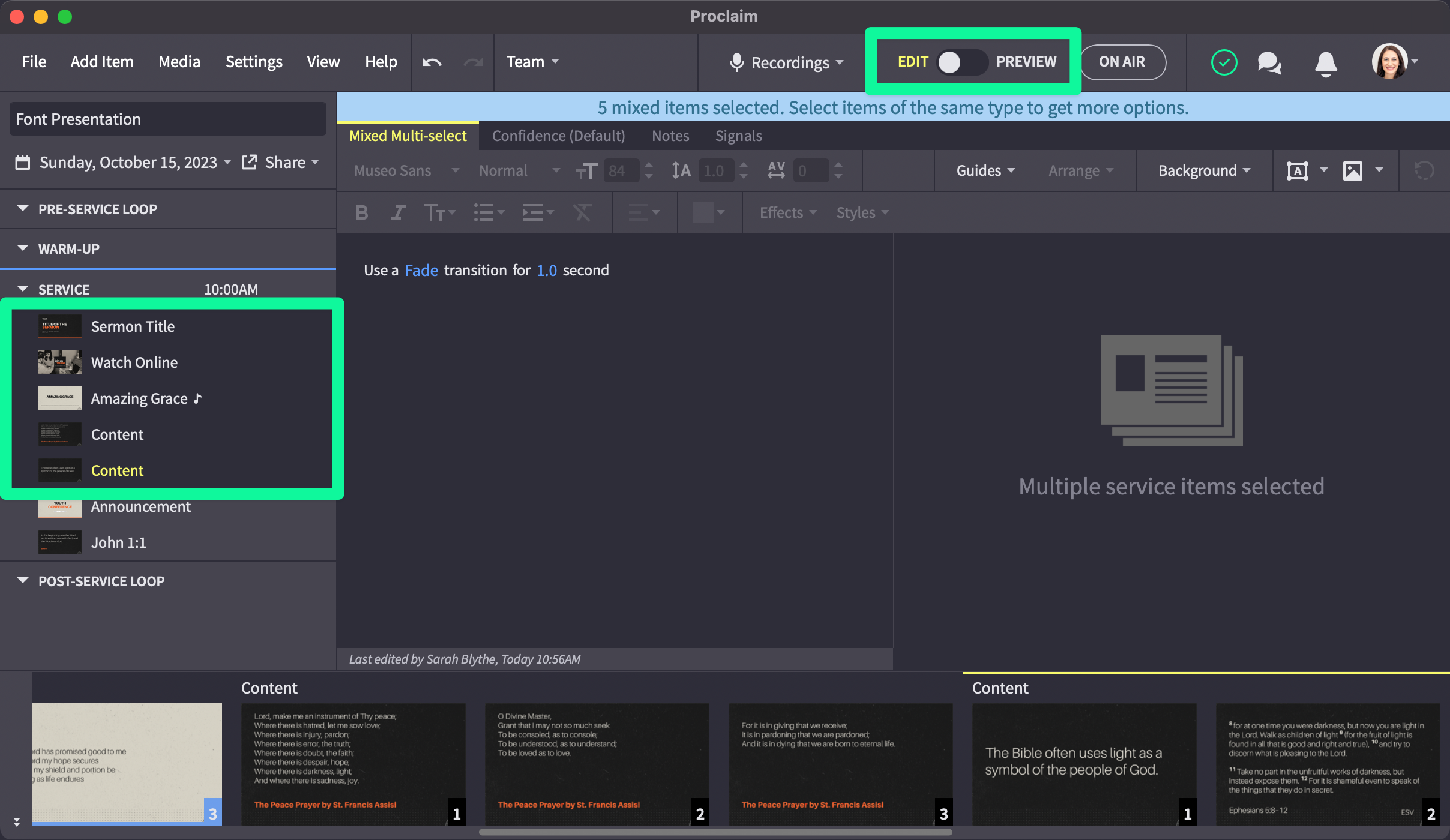Select the Mixed Multi-select tab

click(x=408, y=136)
